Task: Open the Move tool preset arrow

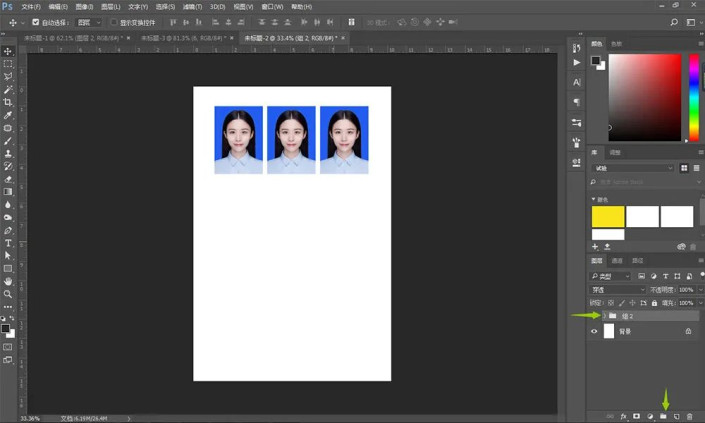Action: click(x=22, y=22)
